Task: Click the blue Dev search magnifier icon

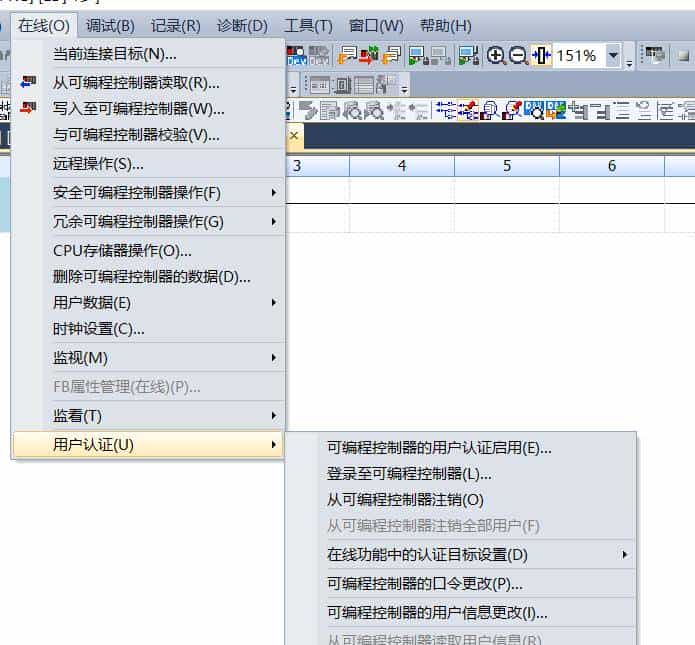Action: click(534, 110)
